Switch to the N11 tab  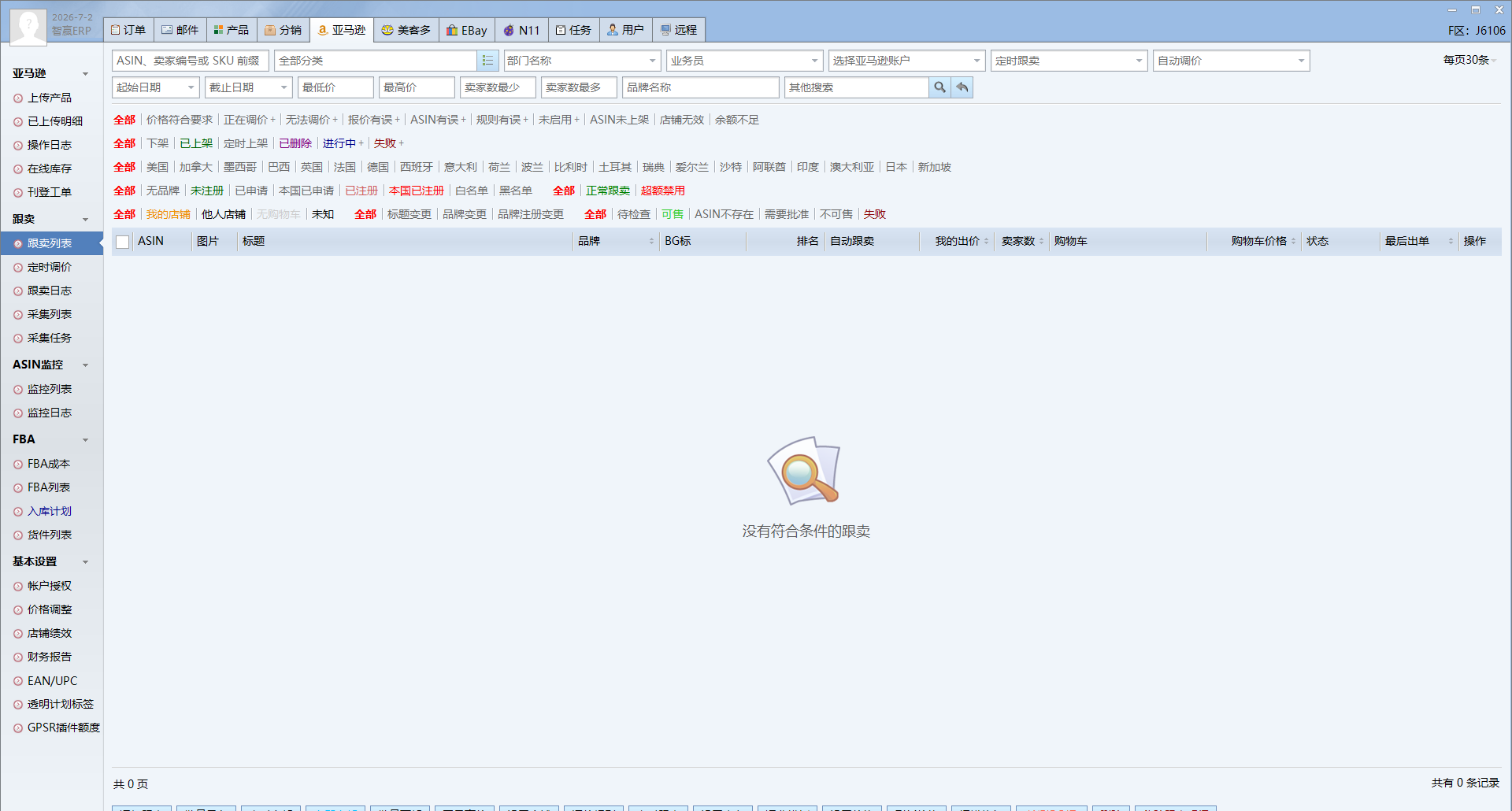pyautogui.click(x=521, y=30)
